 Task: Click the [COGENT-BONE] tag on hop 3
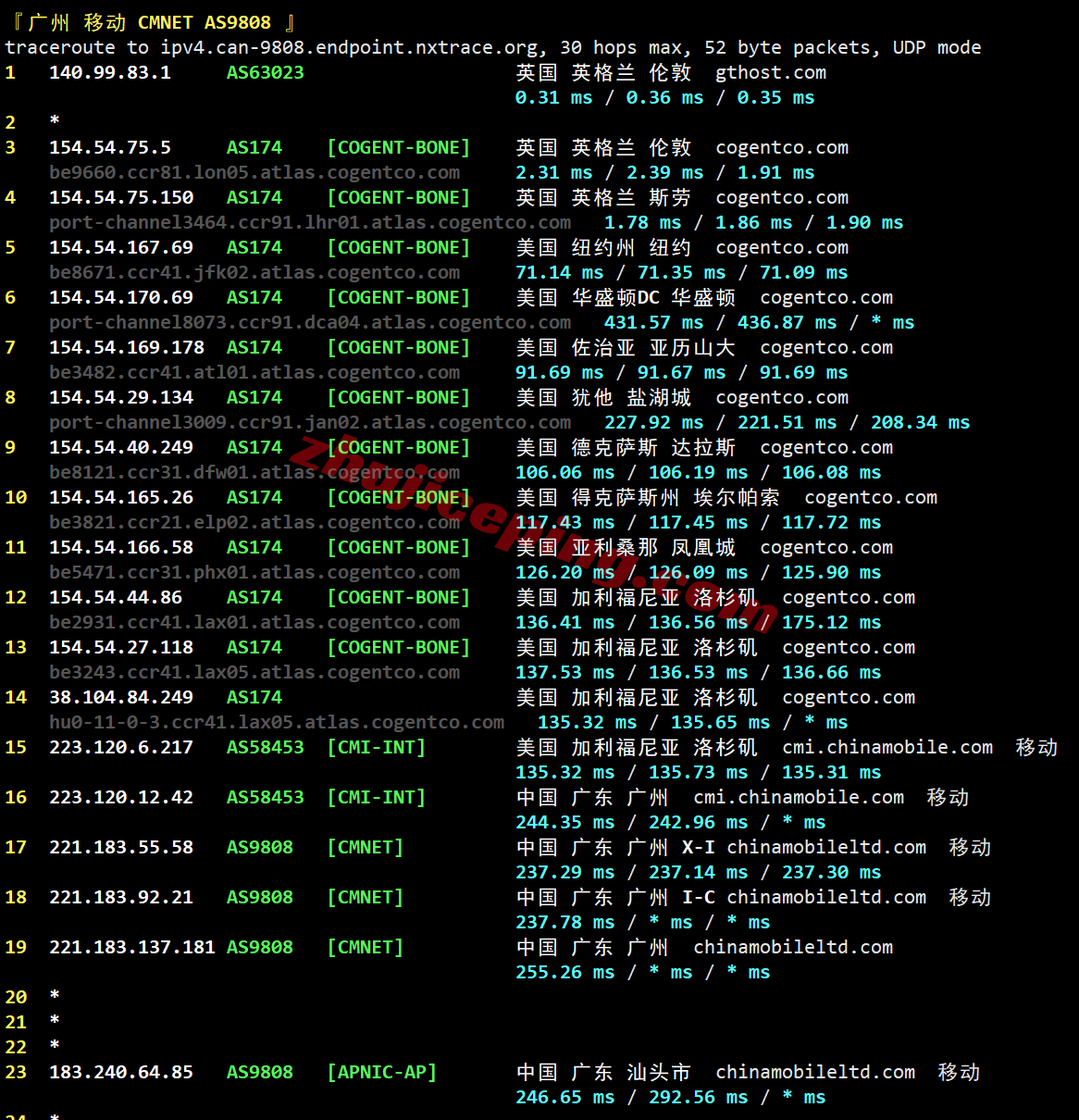(398, 147)
